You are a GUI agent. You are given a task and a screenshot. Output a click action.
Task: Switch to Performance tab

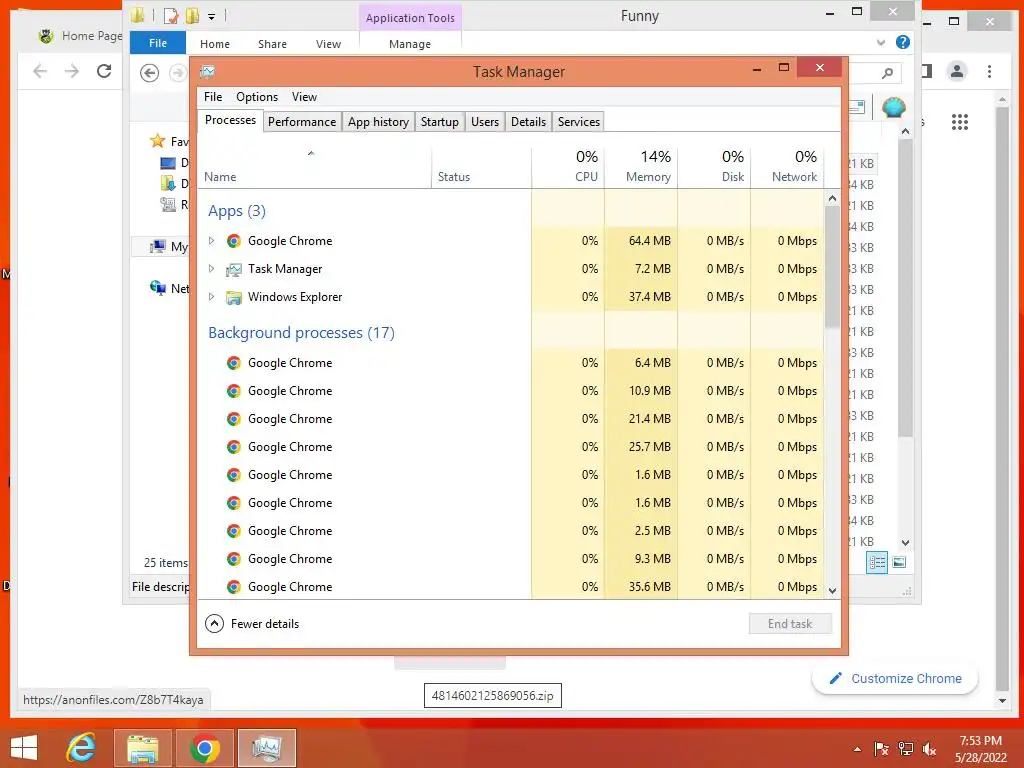pyautogui.click(x=302, y=122)
